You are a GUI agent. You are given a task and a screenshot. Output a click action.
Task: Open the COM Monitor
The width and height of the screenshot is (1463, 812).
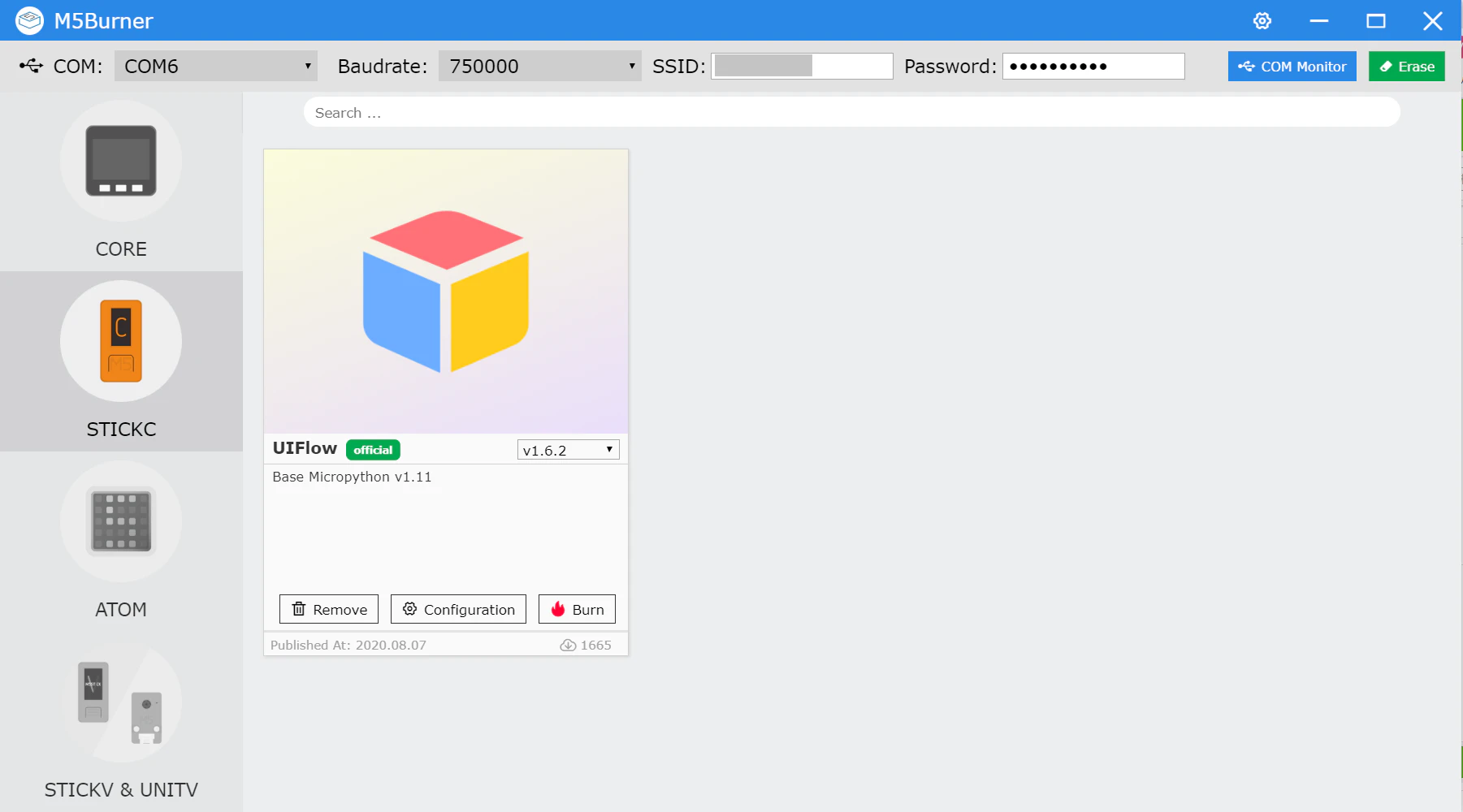tap(1292, 67)
